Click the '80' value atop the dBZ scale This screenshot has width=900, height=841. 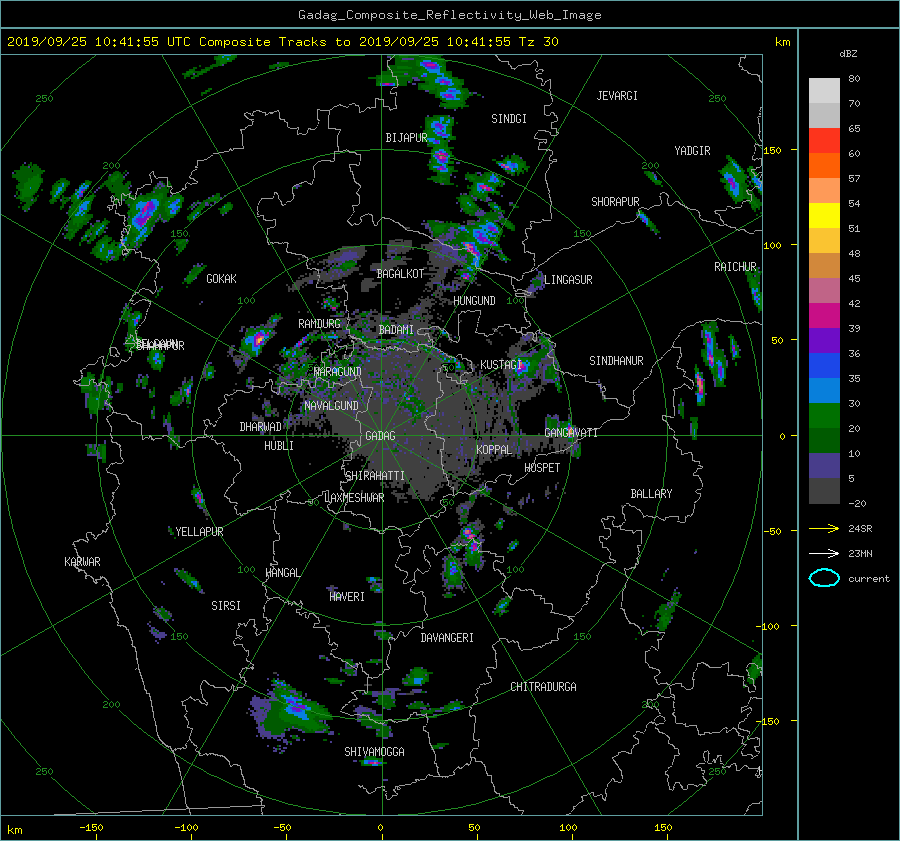pos(854,78)
